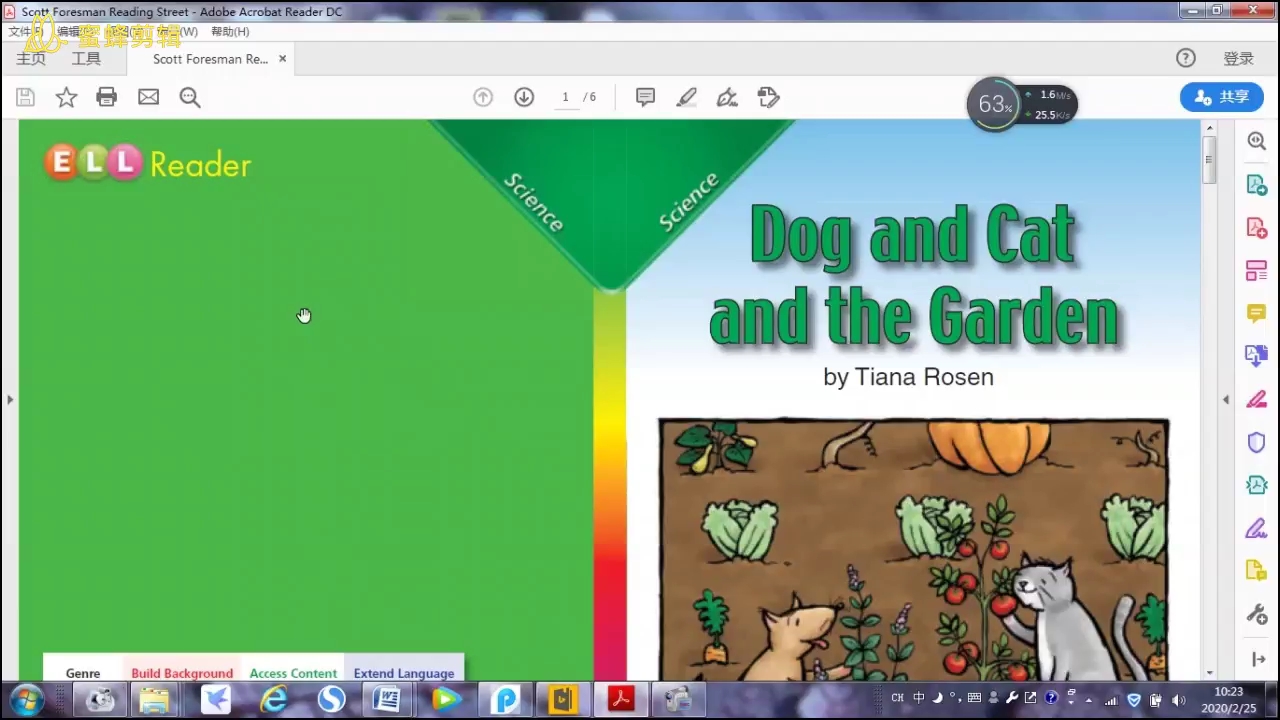This screenshot has width=1280, height=720.
Task: Click the Access Content label
Action: point(293,673)
